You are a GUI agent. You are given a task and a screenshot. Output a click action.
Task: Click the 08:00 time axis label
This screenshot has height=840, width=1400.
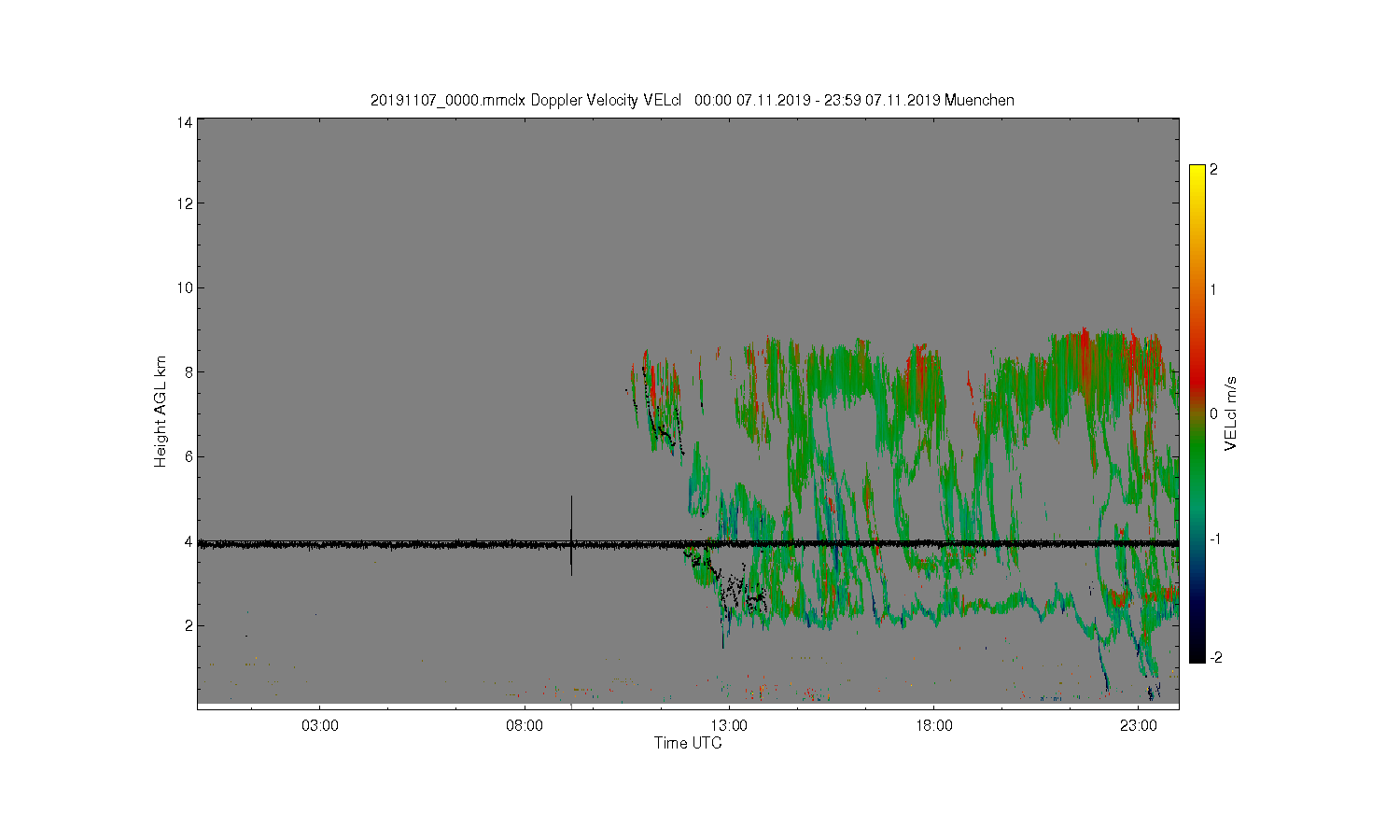pos(525,725)
